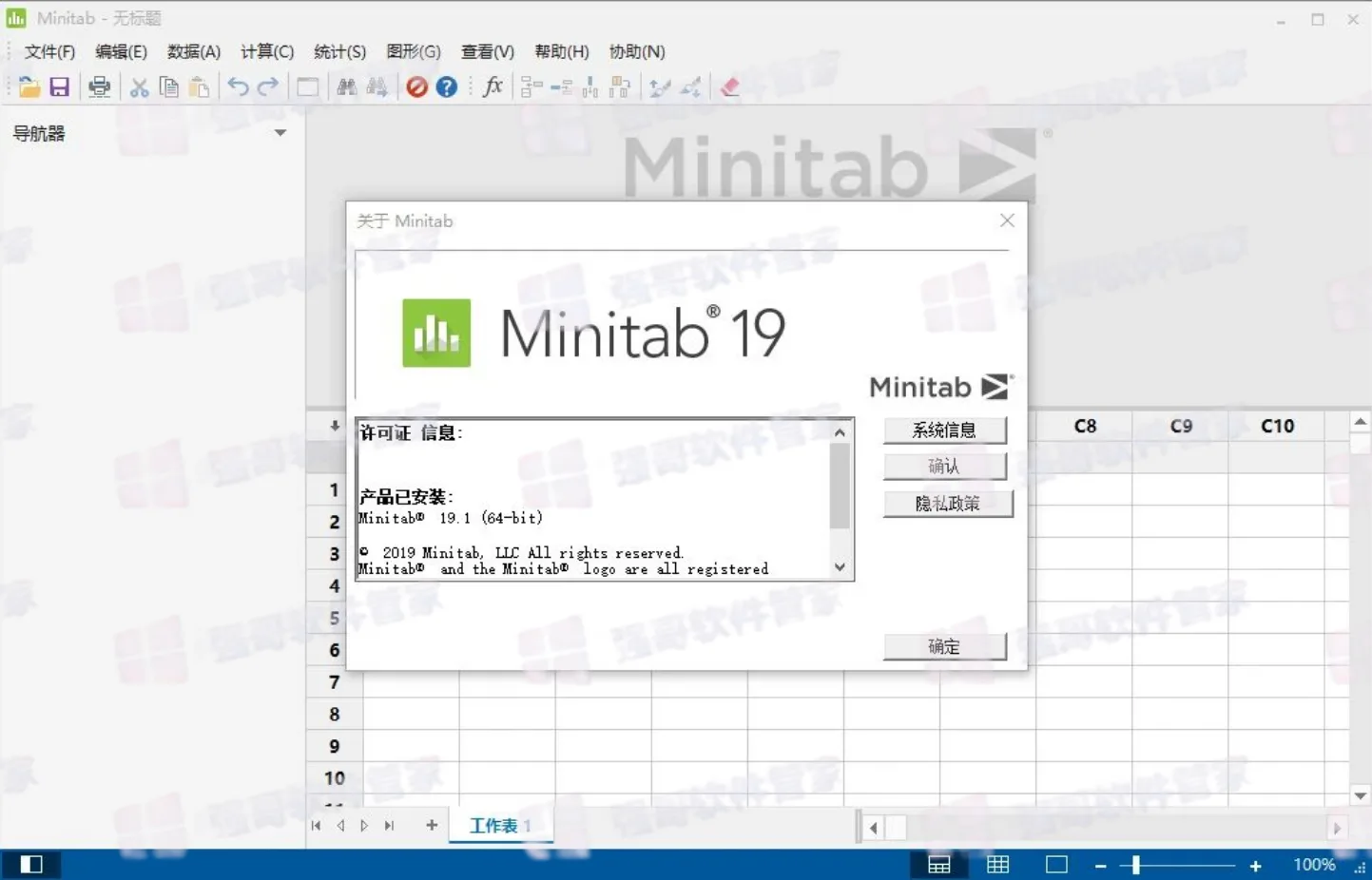1372x880 pixels.
Task: Cut selection with the scissors icon
Action: (140, 87)
